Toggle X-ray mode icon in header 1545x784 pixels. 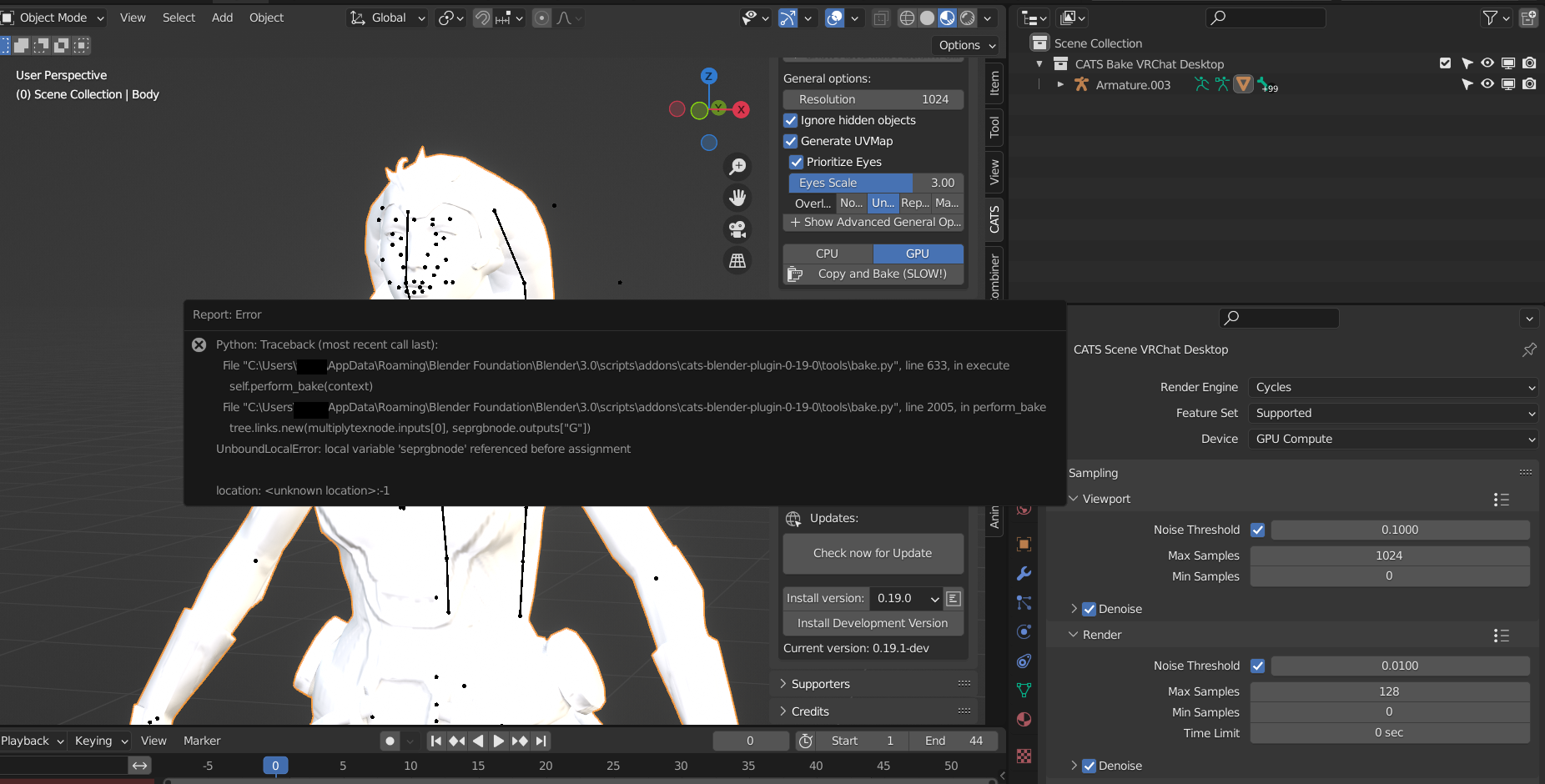tap(880, 18)
